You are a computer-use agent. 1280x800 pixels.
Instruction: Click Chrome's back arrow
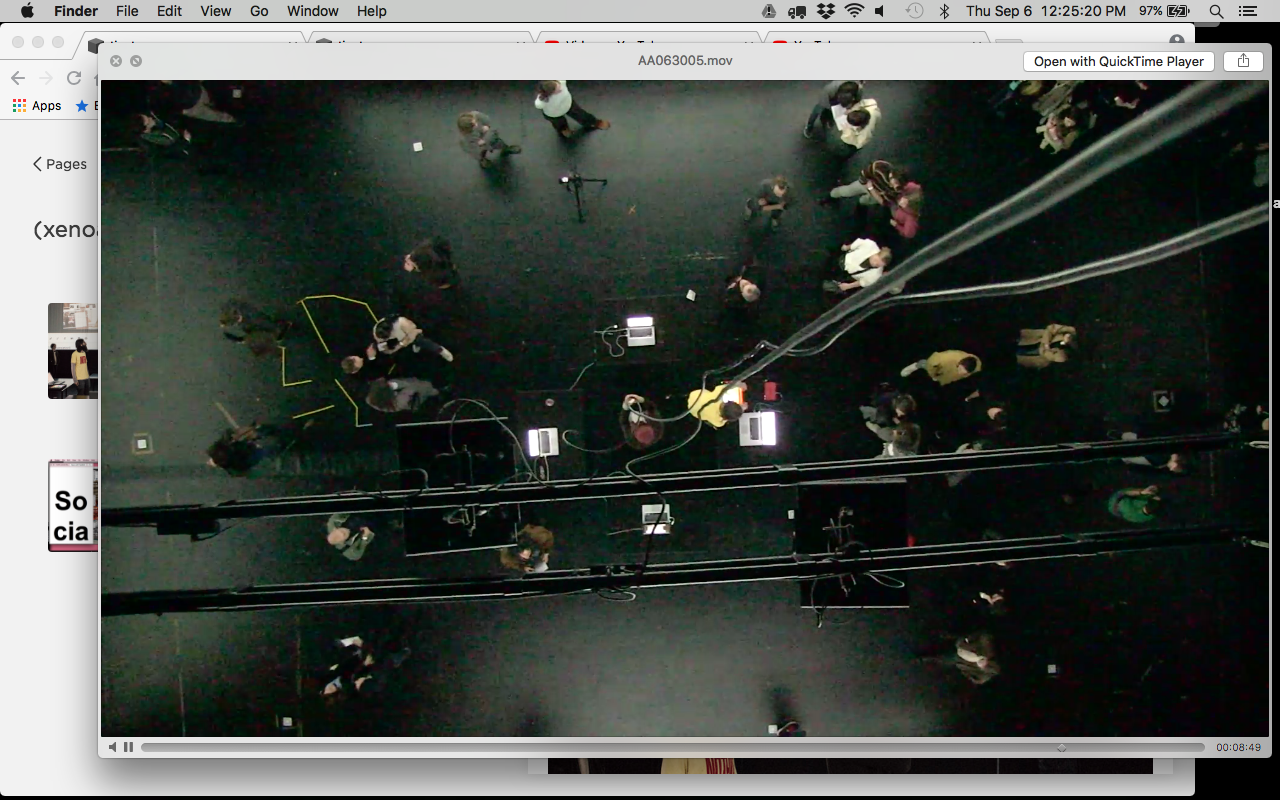17,78
